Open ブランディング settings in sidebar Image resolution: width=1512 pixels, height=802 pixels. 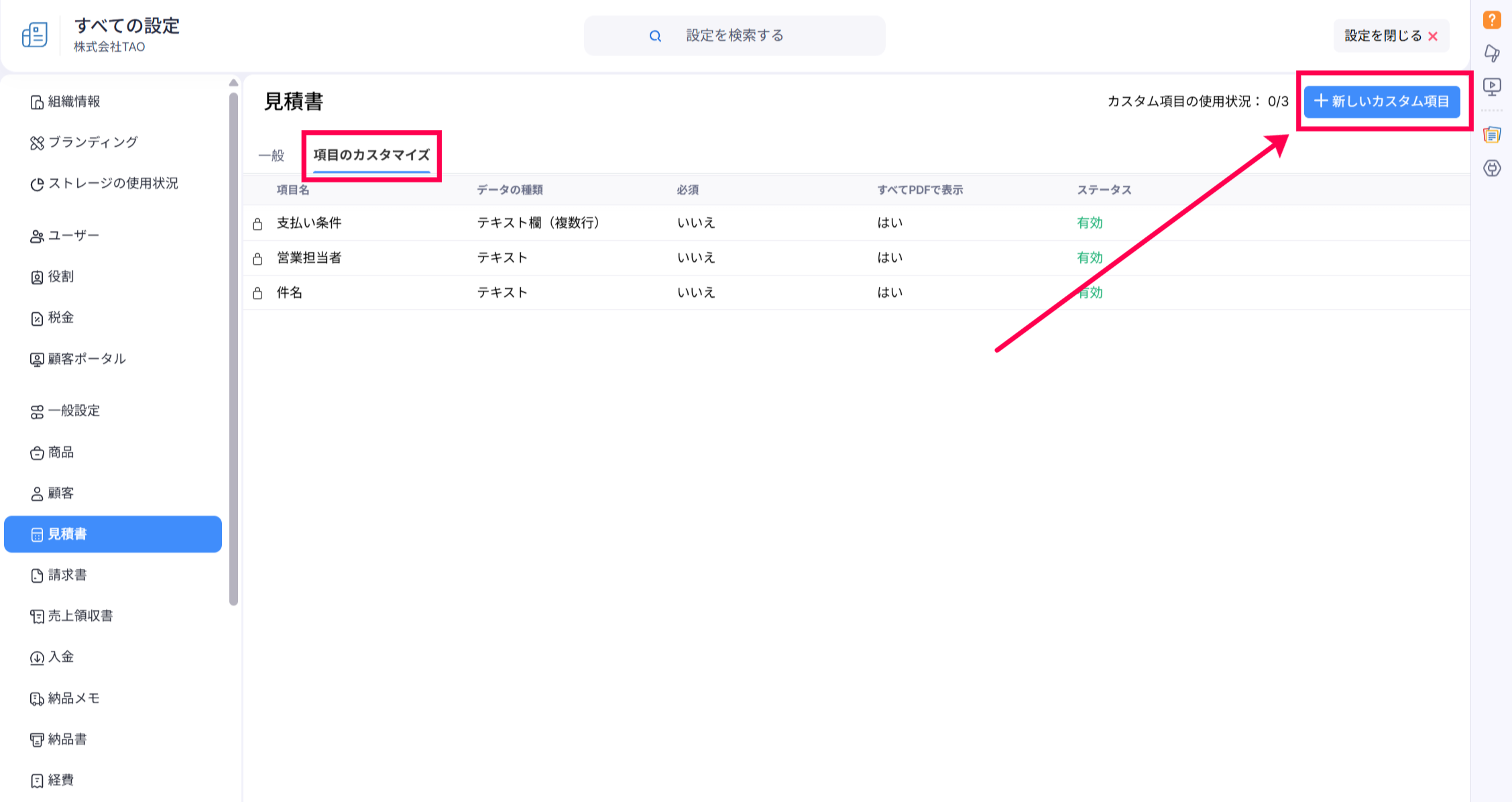(x=93, y=142)
